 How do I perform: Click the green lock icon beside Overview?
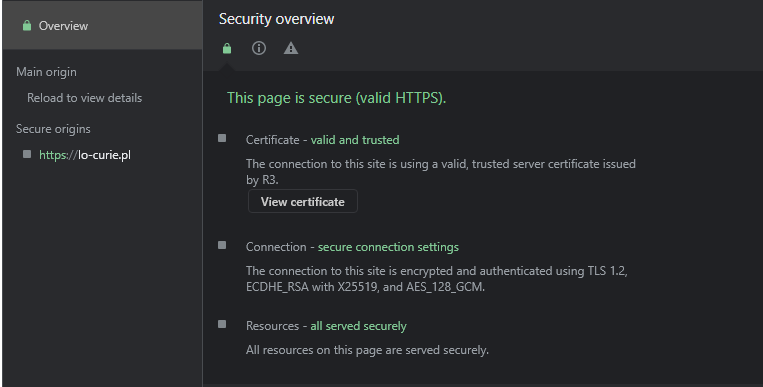27,26
